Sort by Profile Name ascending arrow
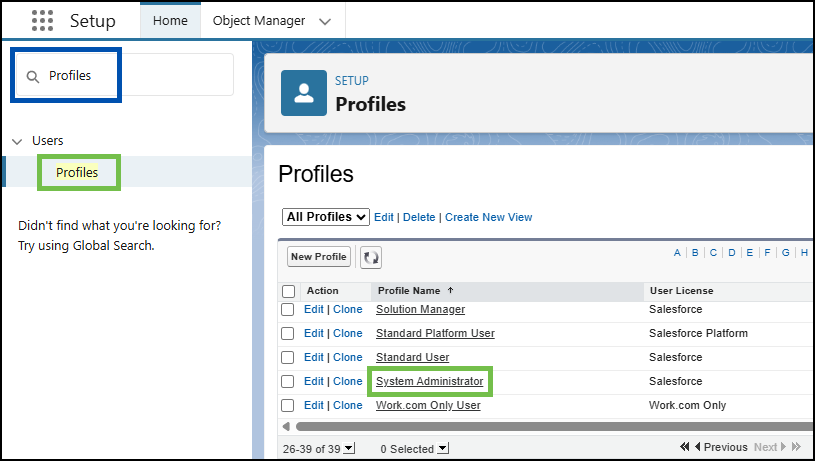This screenshot has width=815, height=461. [451, 291]
